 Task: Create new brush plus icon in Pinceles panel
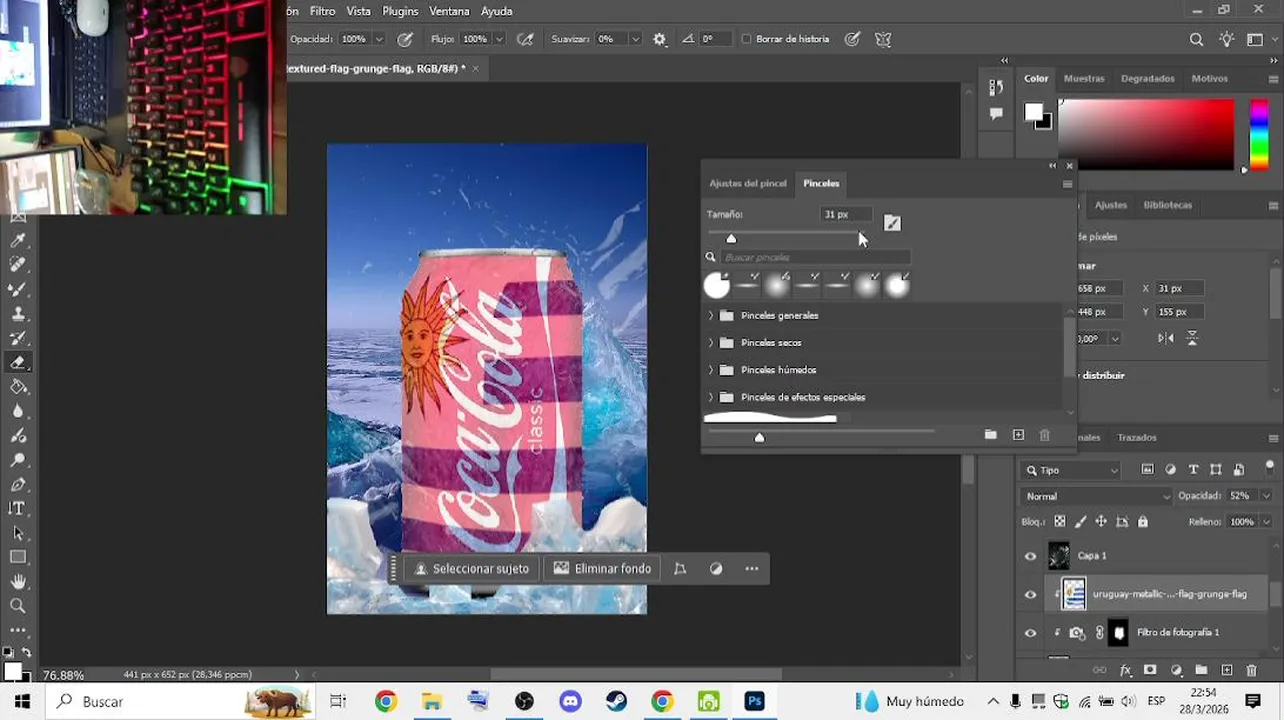[1018, 435]
